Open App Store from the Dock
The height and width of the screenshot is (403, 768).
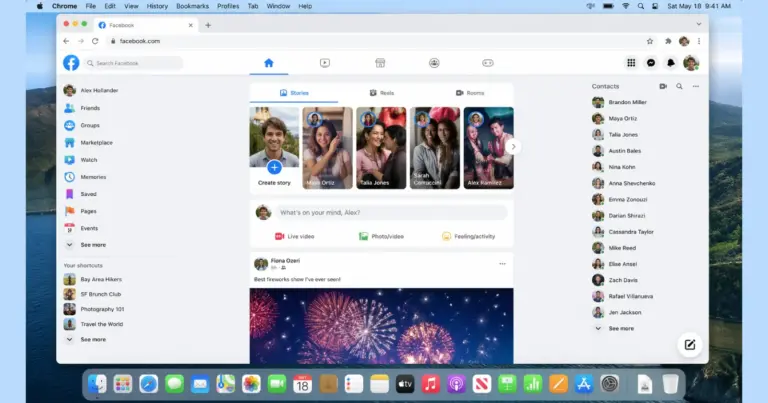(x=584, y=384)
